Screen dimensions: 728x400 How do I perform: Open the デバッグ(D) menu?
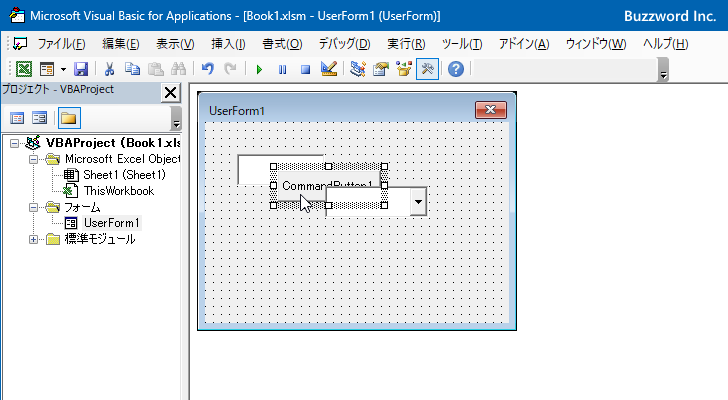[344, 44]
